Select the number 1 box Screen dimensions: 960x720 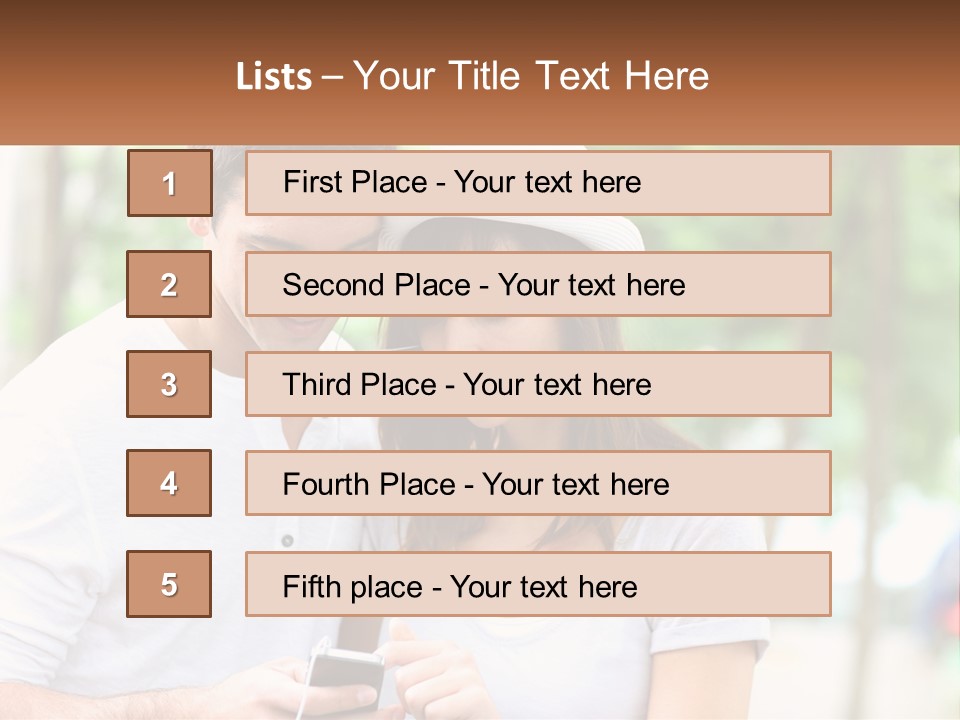(x=169, y=183)
